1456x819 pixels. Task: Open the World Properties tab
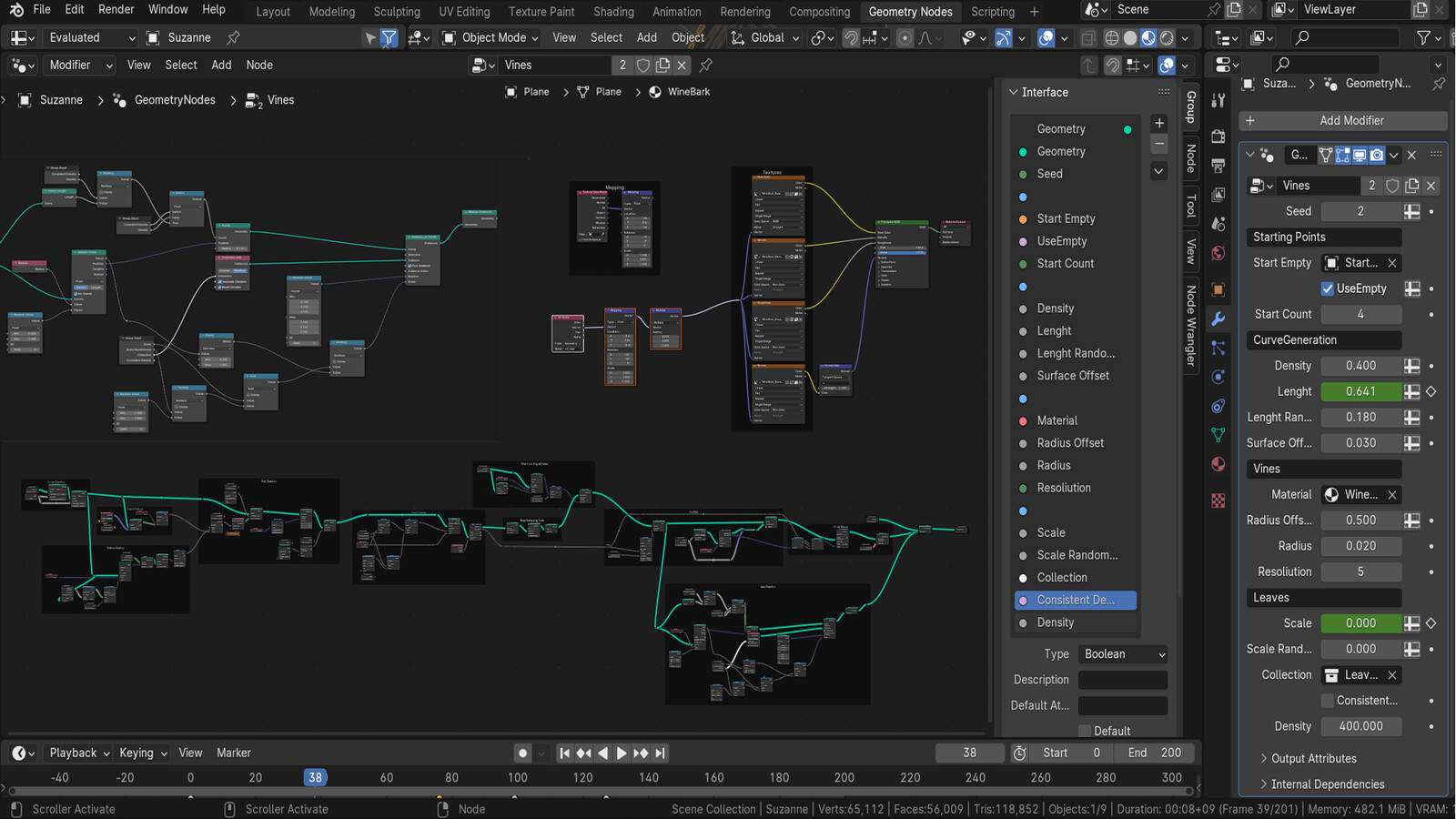pyautogui.click(x=1218, y=254)
